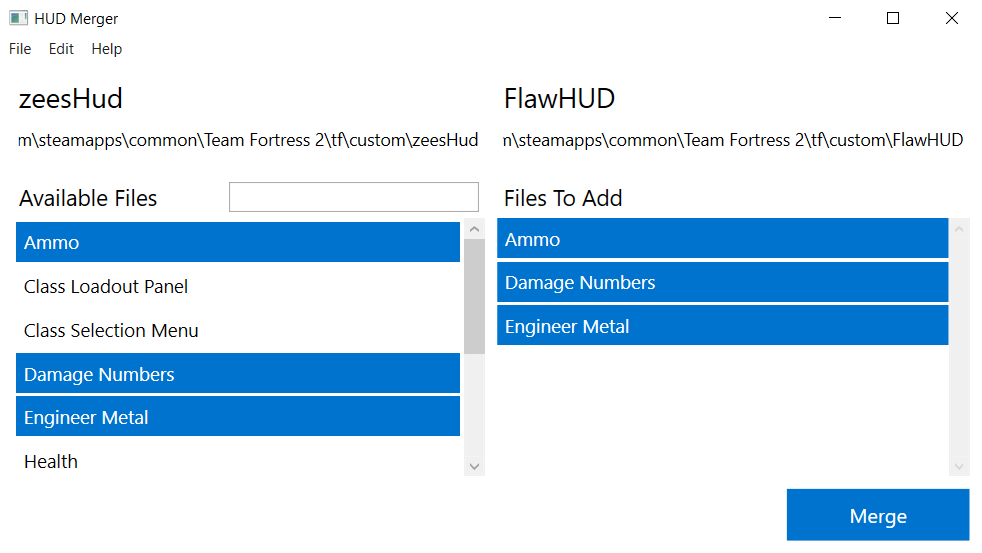Screen dimensions: 982x553
Task: Maximize the HUD Merger window
Action: pyautogui.click(x=893, y=18)
